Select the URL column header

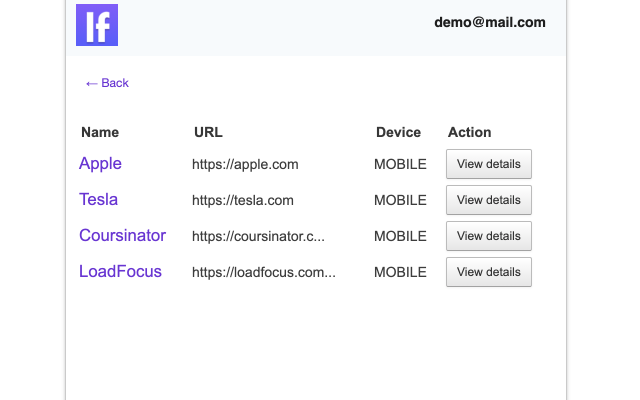(x=208, y=132)
